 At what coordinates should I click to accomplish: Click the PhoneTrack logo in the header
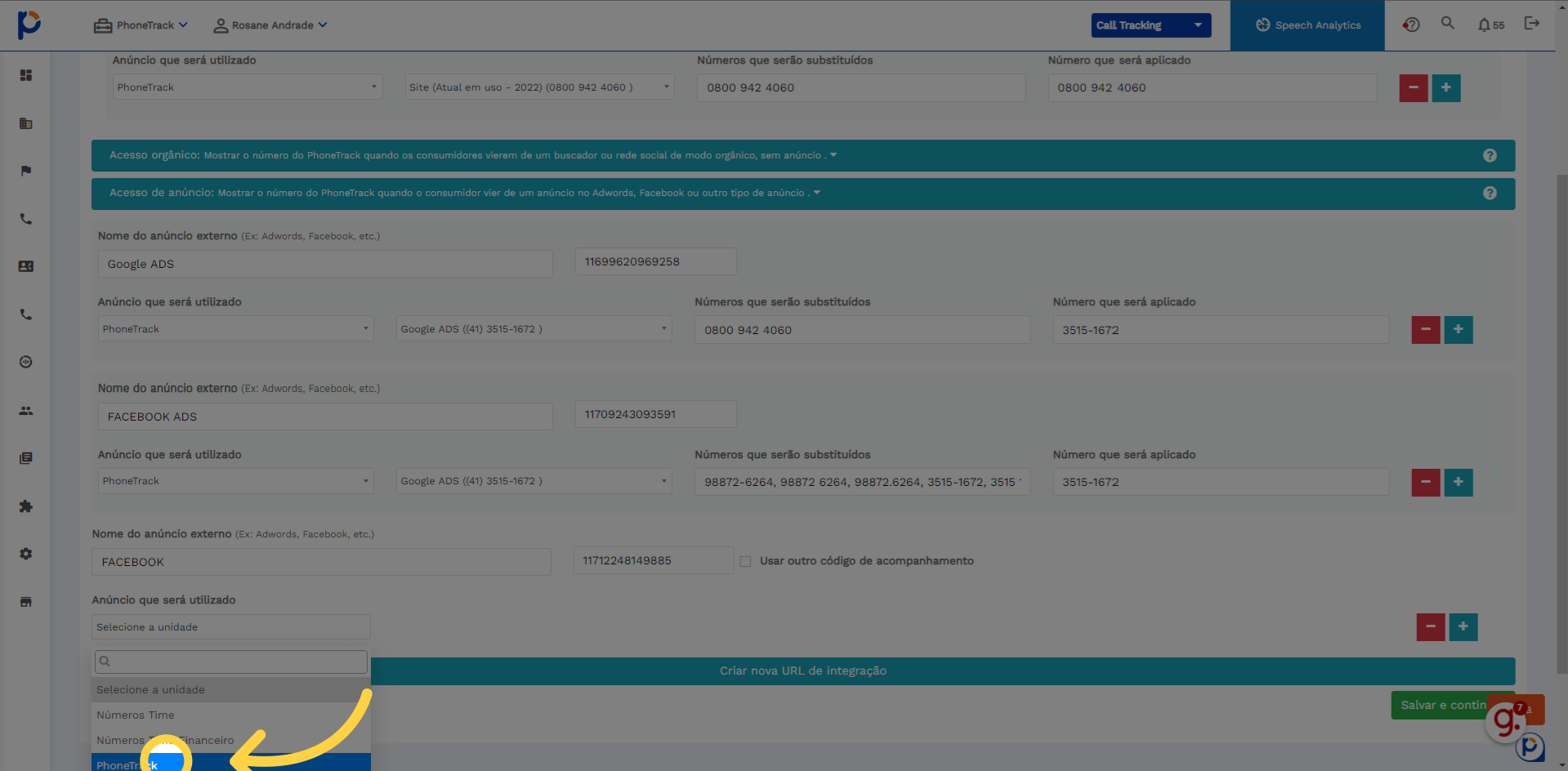tap(29, 25)
